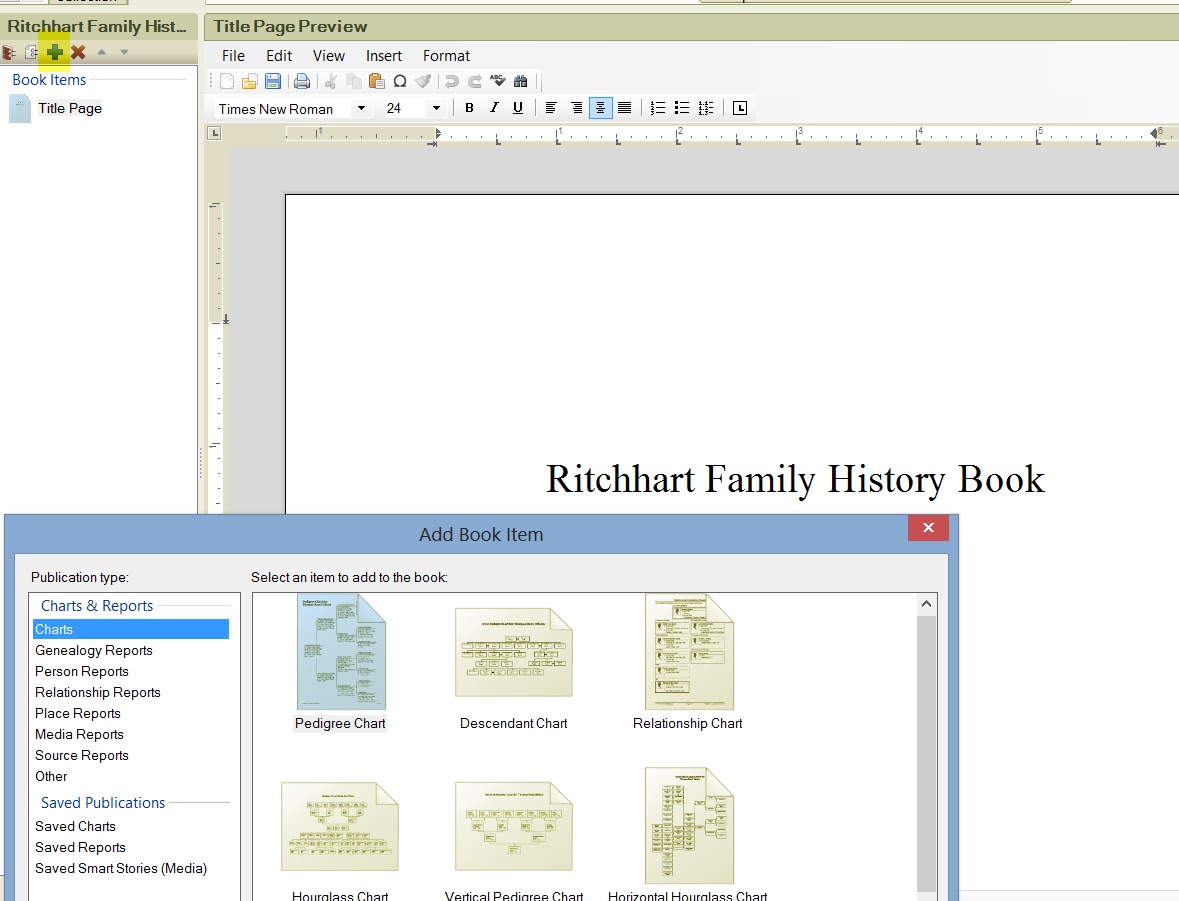This screenshot has height=901, width=1179.
Task: Apply bulleted list formatting
Action: pos(682,108)
